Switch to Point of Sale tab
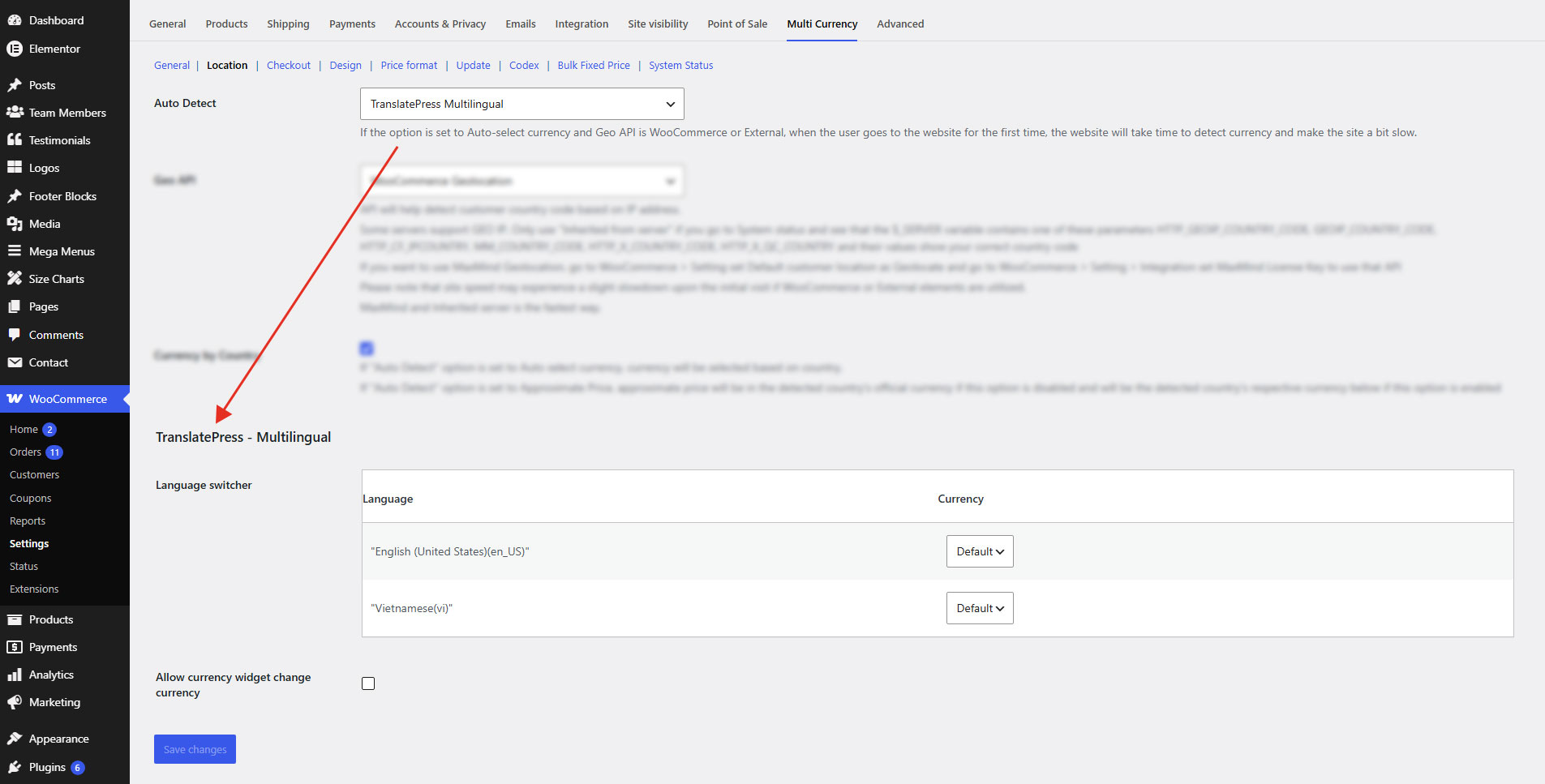This screenshot has width=1545, height=784. coord(737,24)
